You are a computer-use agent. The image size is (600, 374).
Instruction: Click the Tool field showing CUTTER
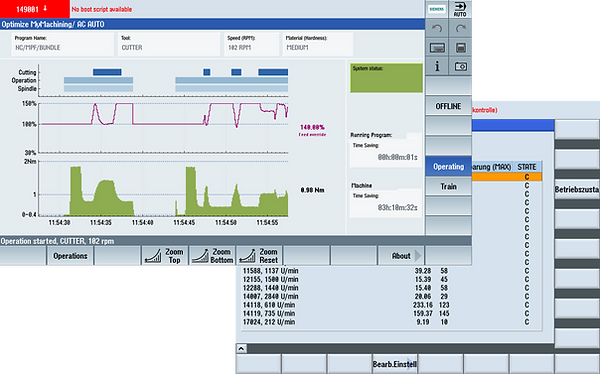click(x=169, y=44)
